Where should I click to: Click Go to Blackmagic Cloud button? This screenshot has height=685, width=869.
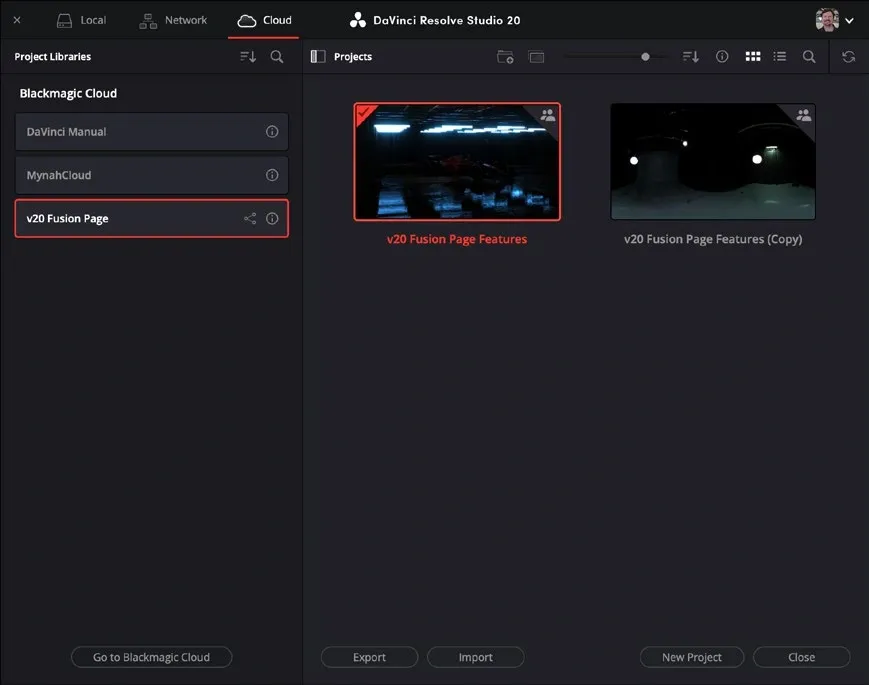[x=151, y=657]
